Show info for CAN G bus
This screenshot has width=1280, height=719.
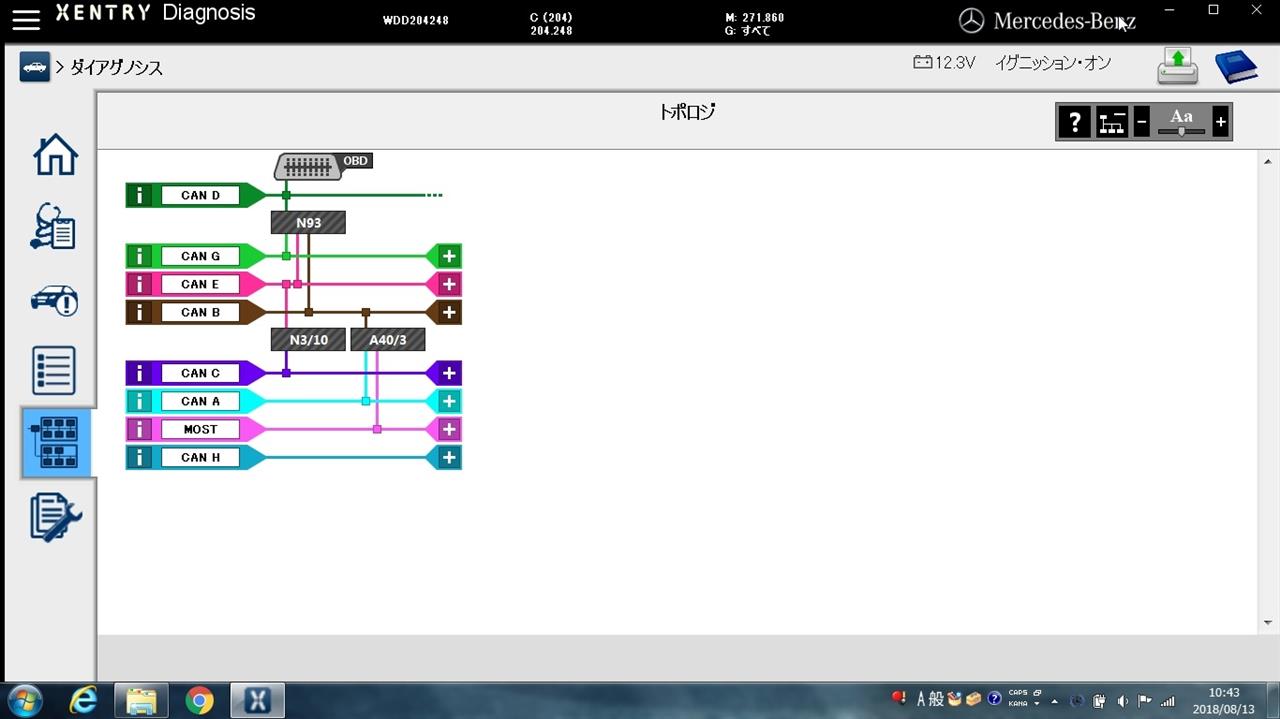[x=139, y=256]
